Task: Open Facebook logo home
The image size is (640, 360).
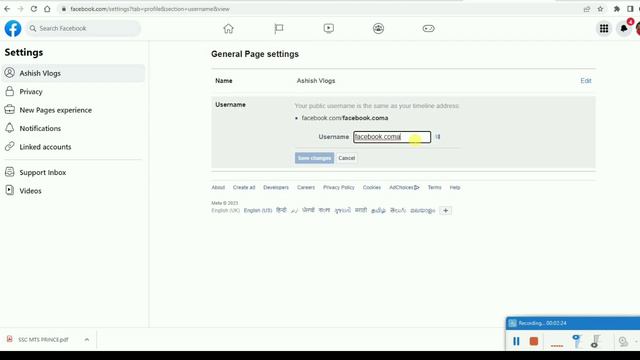Action: [13, 29]
